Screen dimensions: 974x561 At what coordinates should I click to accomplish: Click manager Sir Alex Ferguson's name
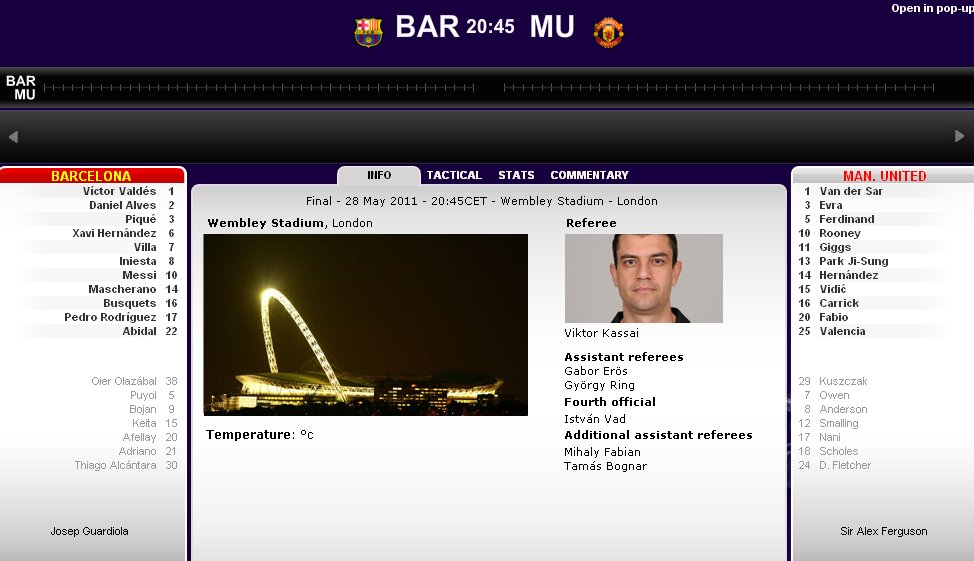tap(884, 531)
